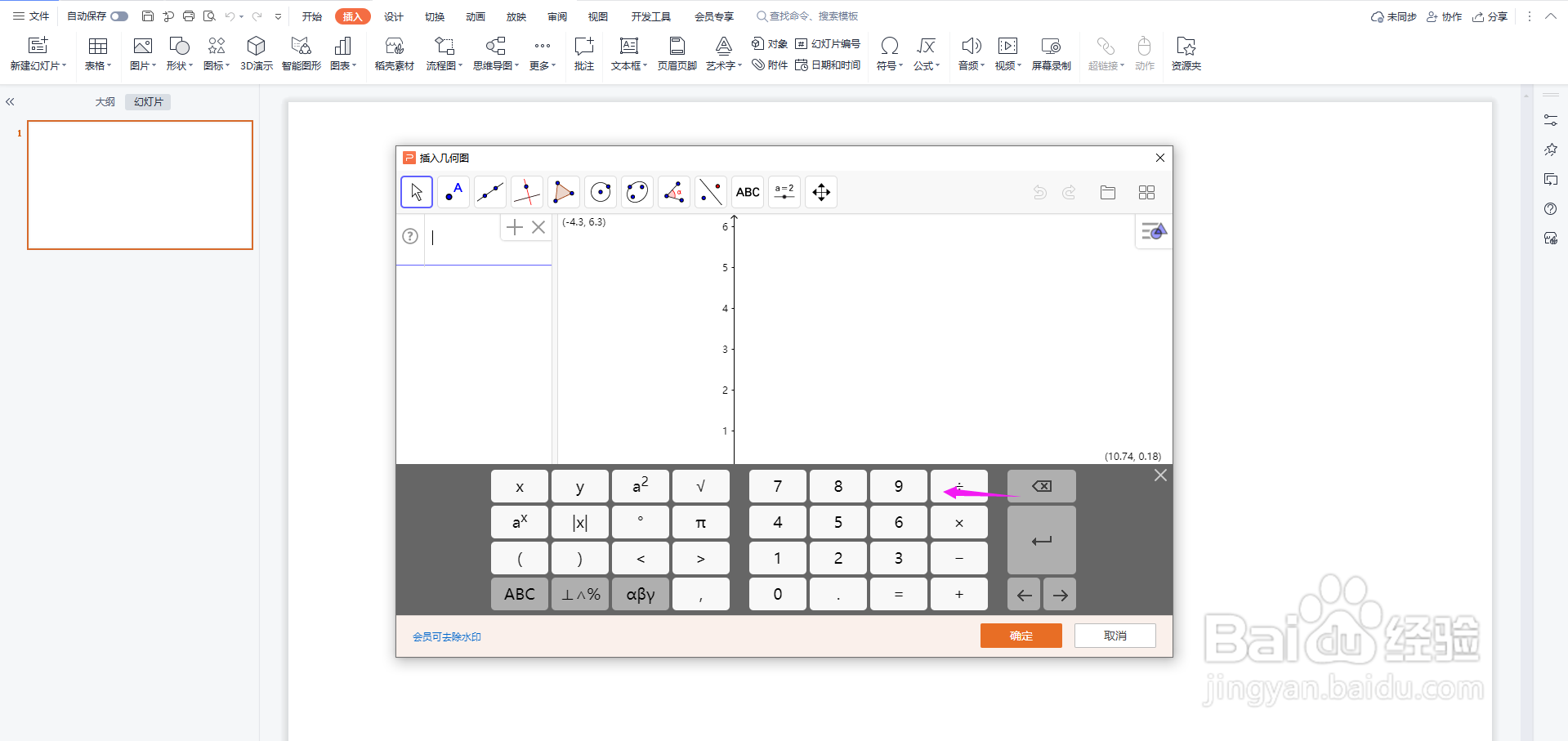Open the 文件 file menu
Screen dimensions: 1568x741
pos(31,16)
